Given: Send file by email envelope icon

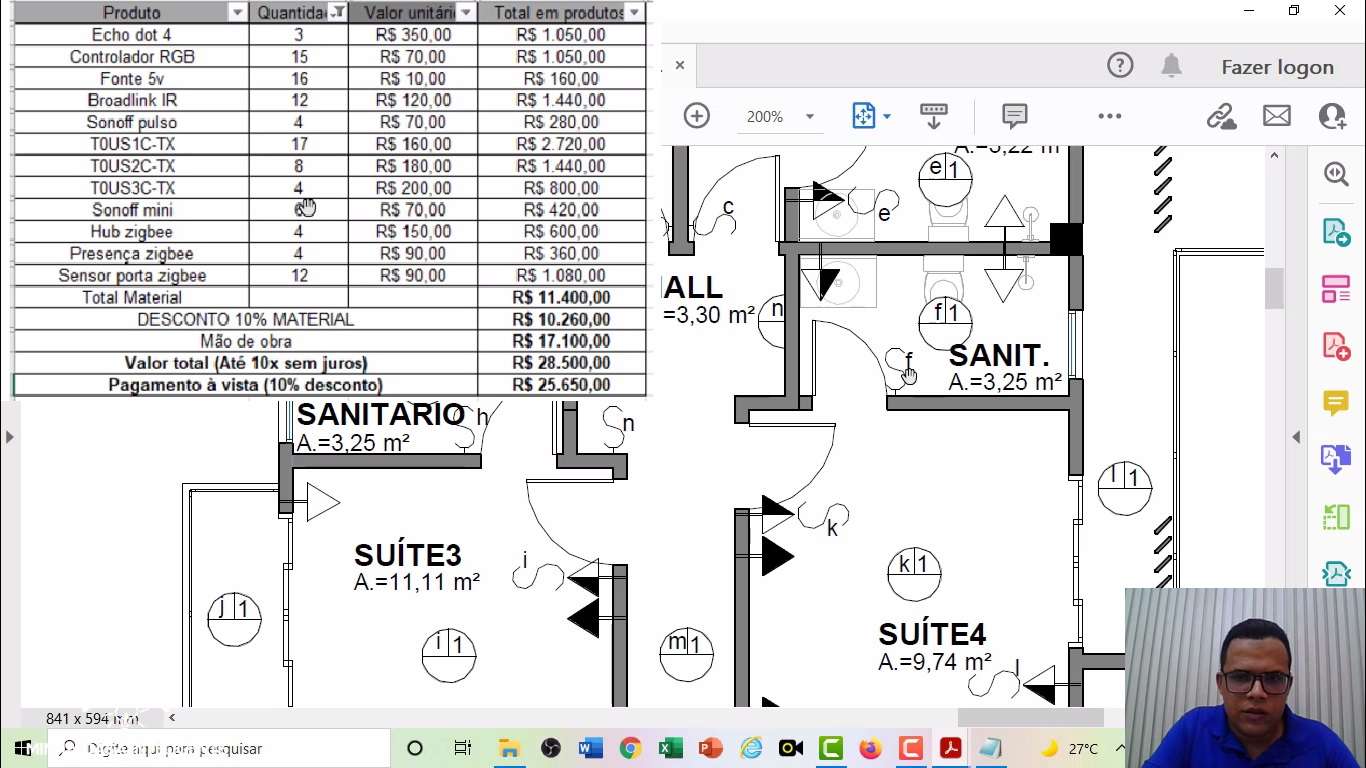Looking at the screenshot, I should [1276, 116].
